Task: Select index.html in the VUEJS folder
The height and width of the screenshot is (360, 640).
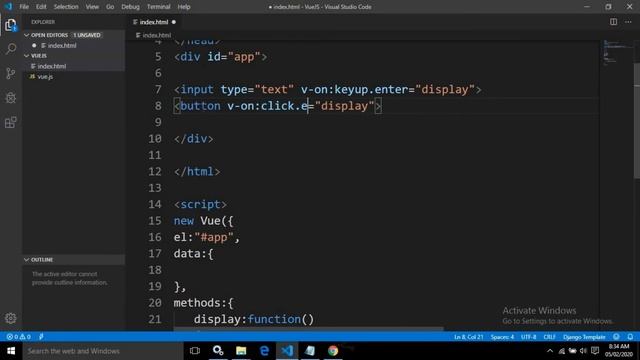Action: (x=51, y=66)
